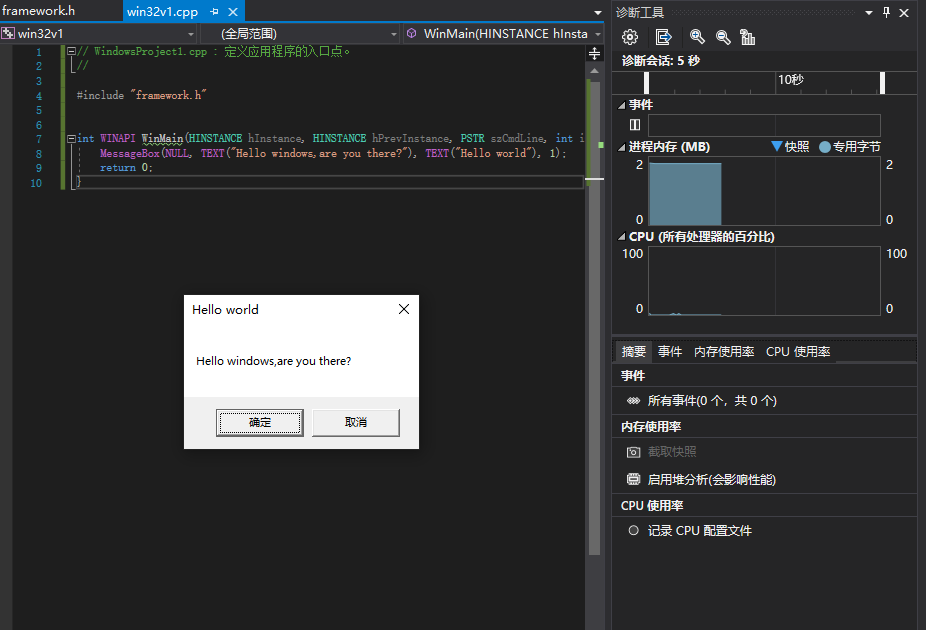Toggle the 快照 legend marker
Viewport: 926px width, 630px height.
click(x=777, y=146)
